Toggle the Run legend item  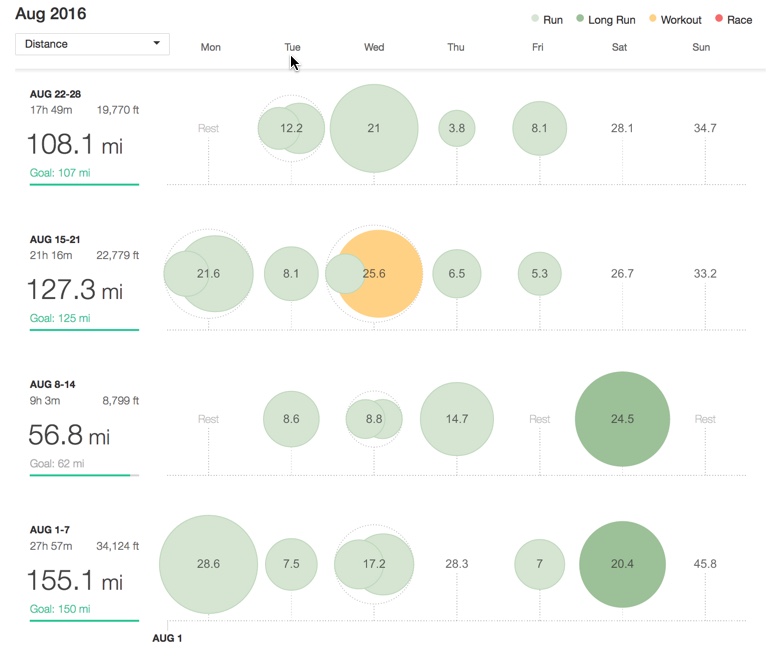[545, 20]
